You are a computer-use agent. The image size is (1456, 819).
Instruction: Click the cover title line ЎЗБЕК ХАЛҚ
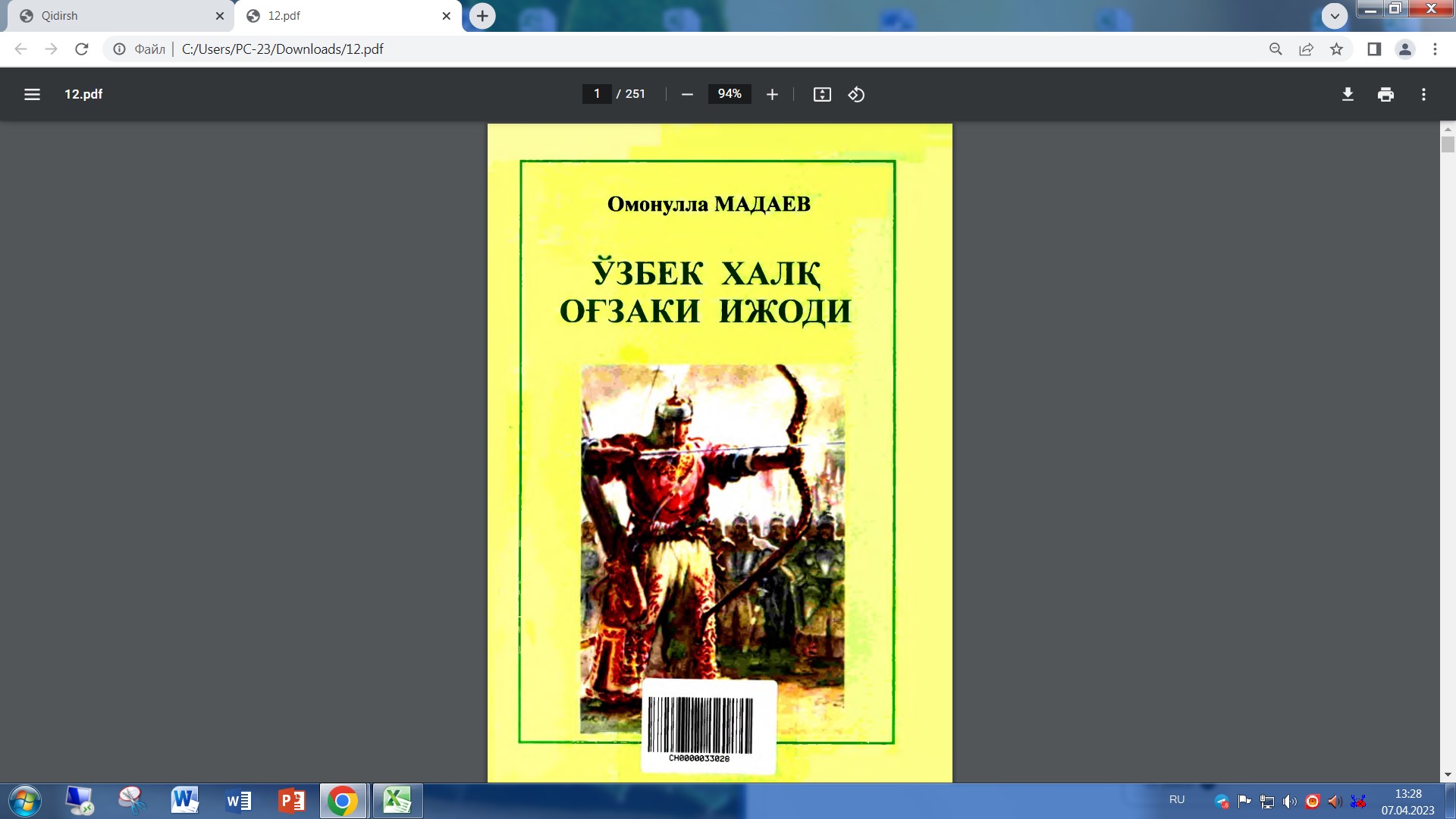tap(706, 273)
